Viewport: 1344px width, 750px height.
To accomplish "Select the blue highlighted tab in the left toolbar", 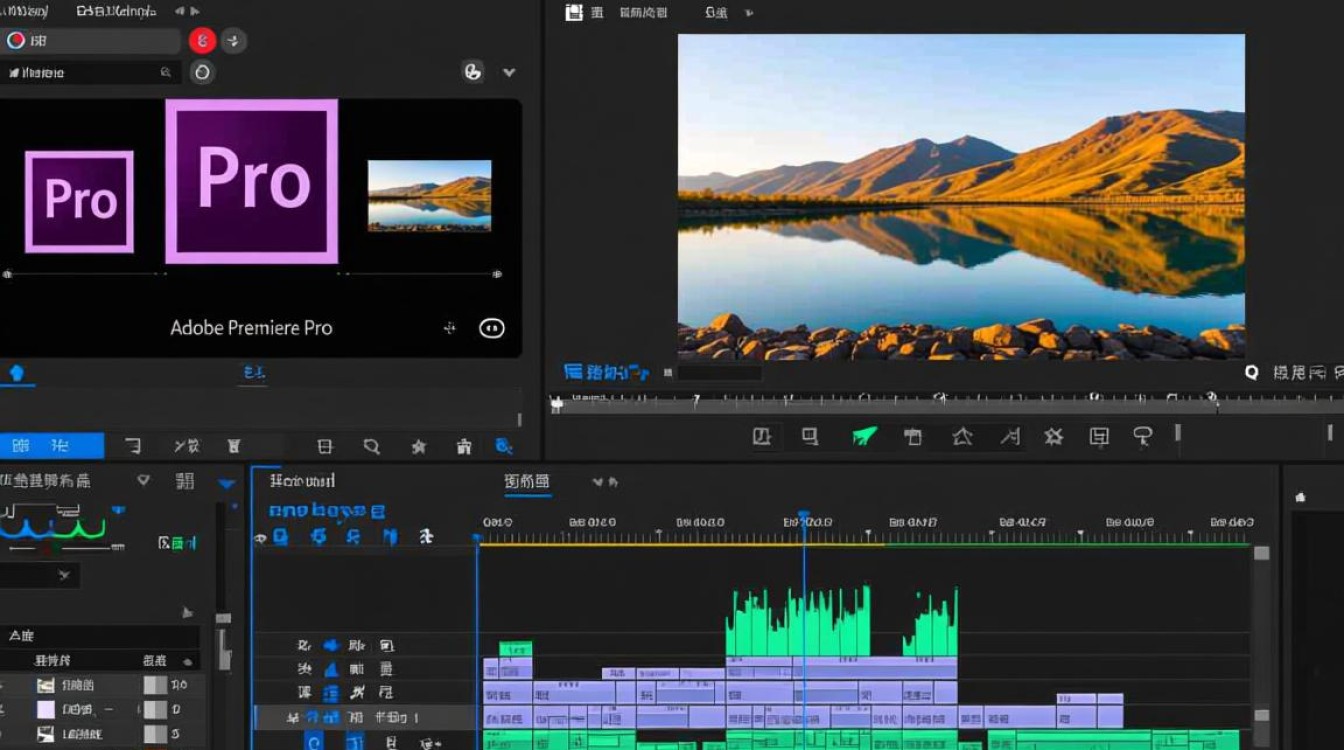I will click(x=52, y=446).
